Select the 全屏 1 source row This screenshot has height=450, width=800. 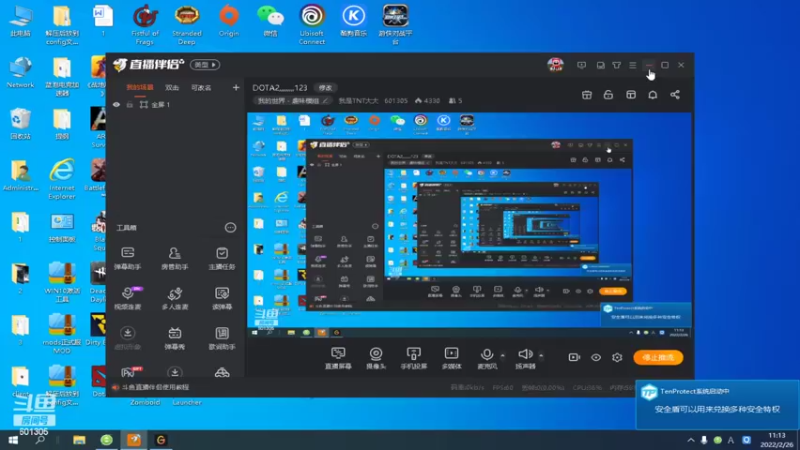[176, 105]
